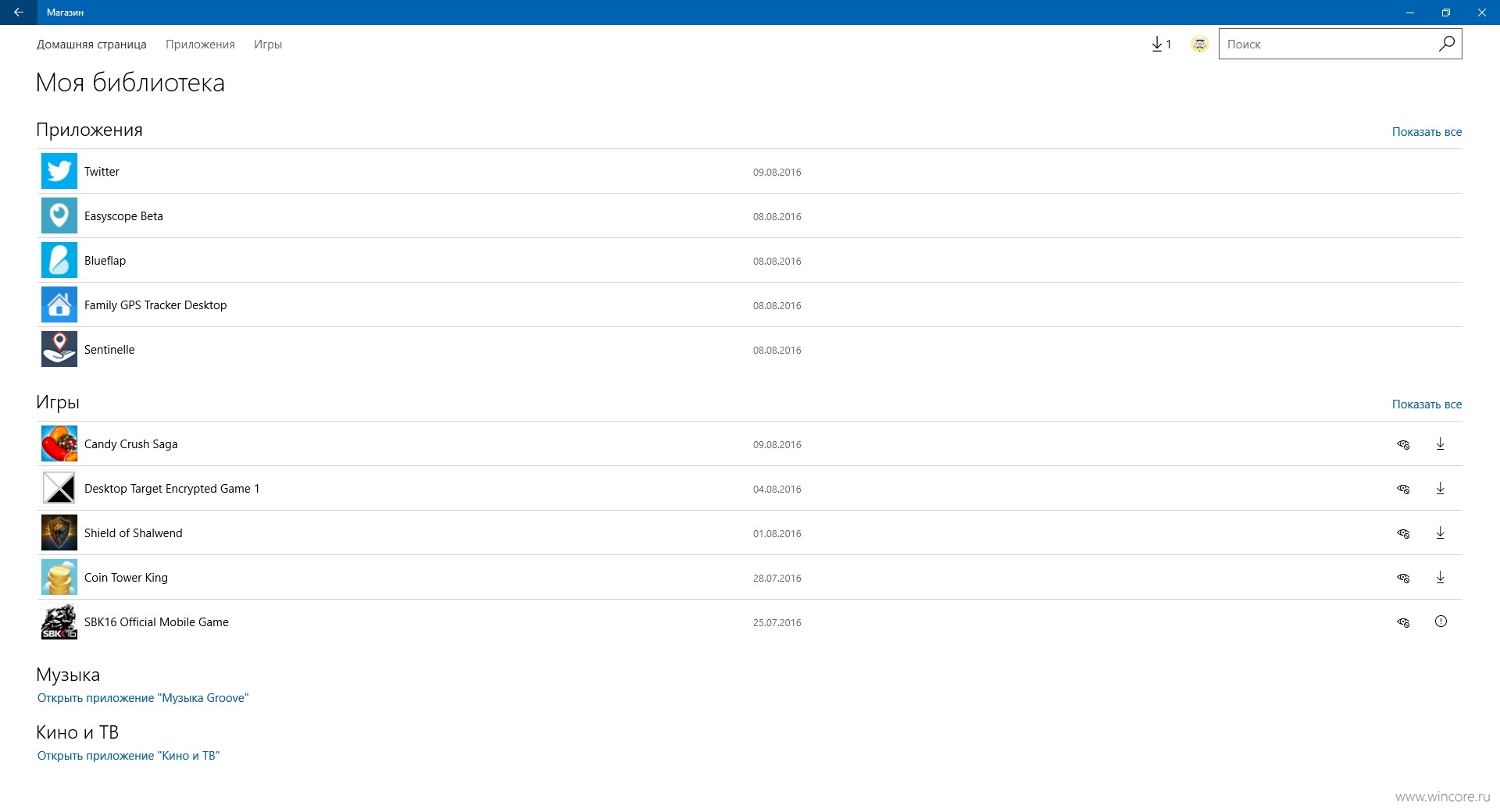Hide Candy Crush Saga from library

click(1403, 444)
